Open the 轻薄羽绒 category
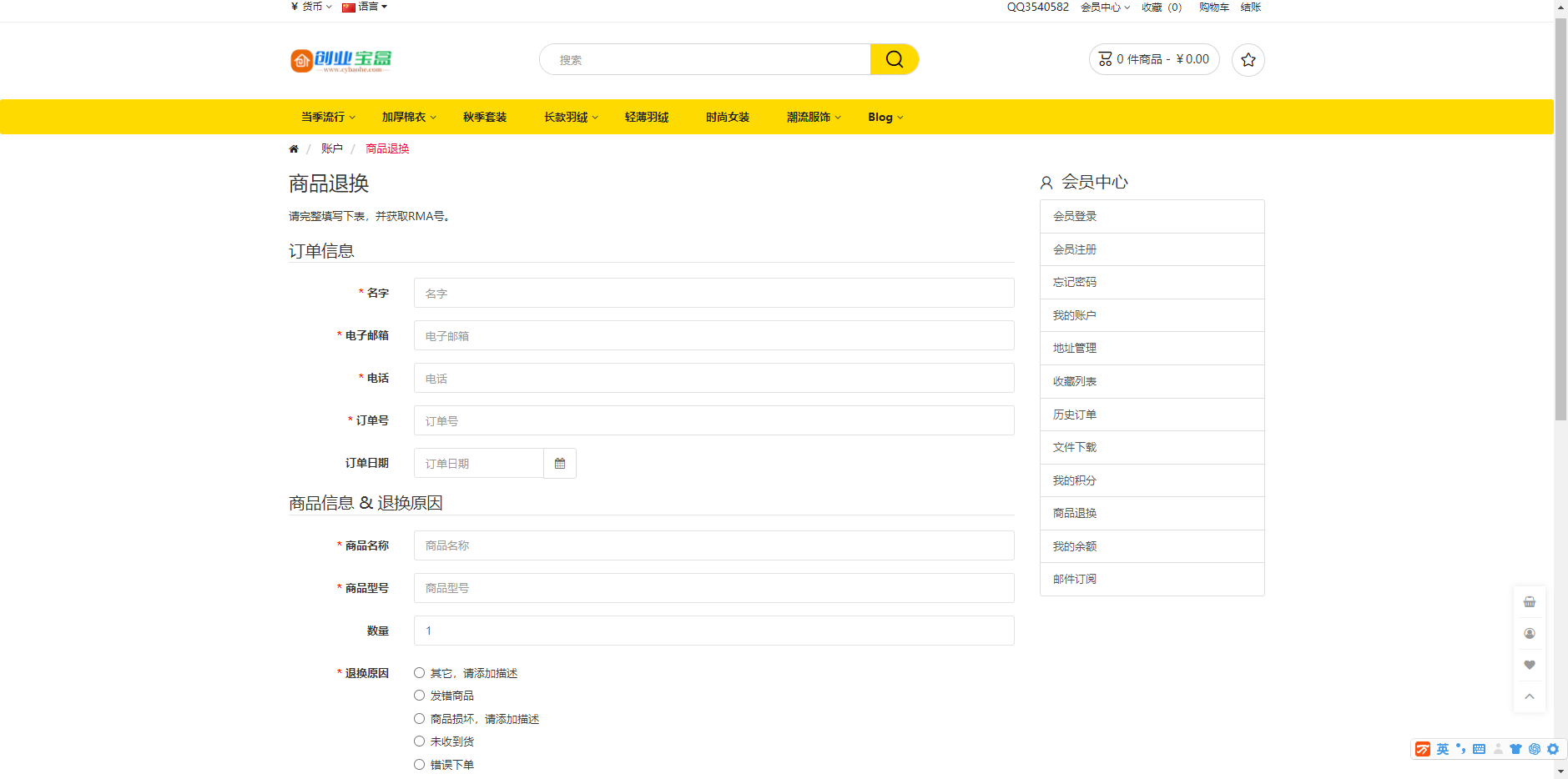 click(647, 117)
